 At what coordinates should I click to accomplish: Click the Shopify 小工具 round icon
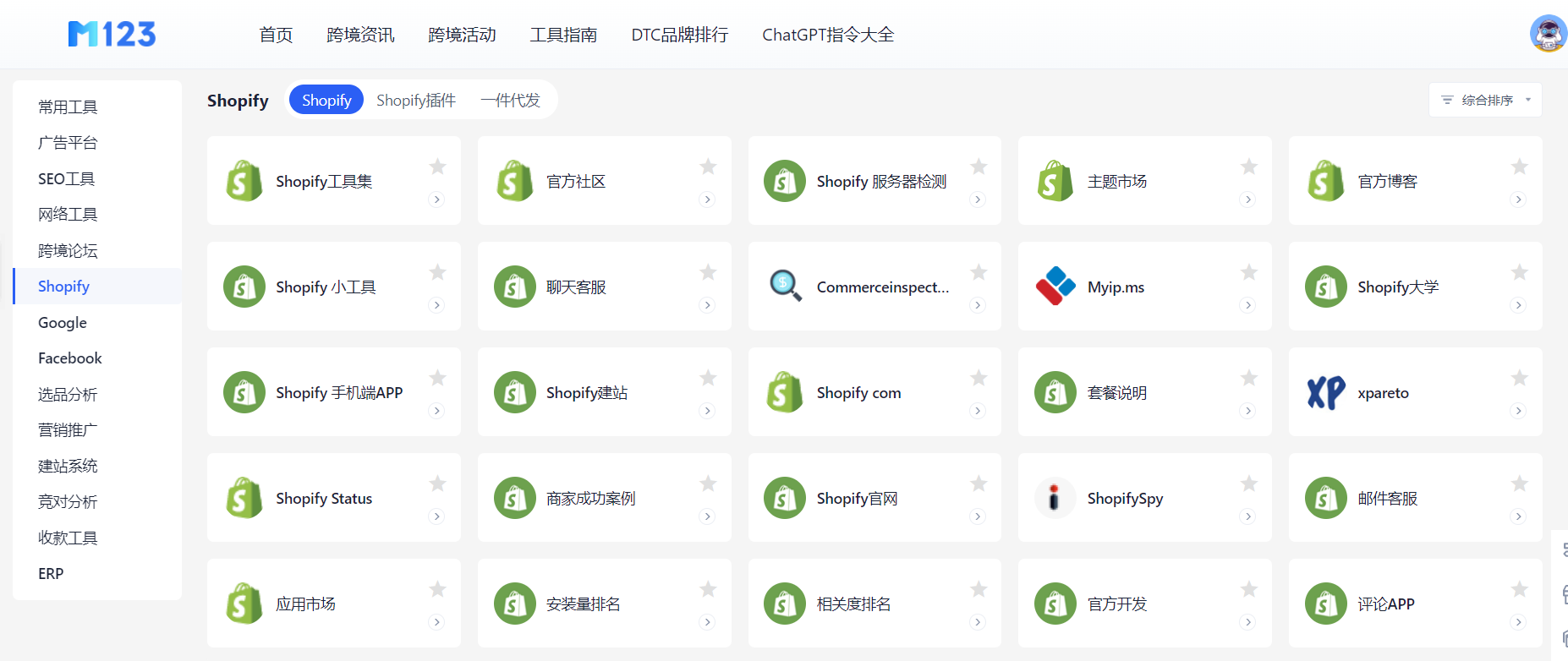tap(244, 287)
